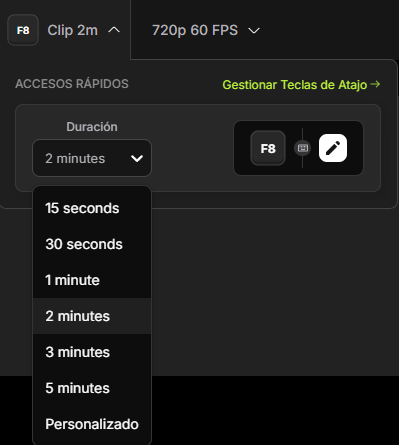The width and height of the screenshot is (399, 445).
Task: Click the arrow after Gestionar Teclas de Atajo
Action: coord(375,84)
